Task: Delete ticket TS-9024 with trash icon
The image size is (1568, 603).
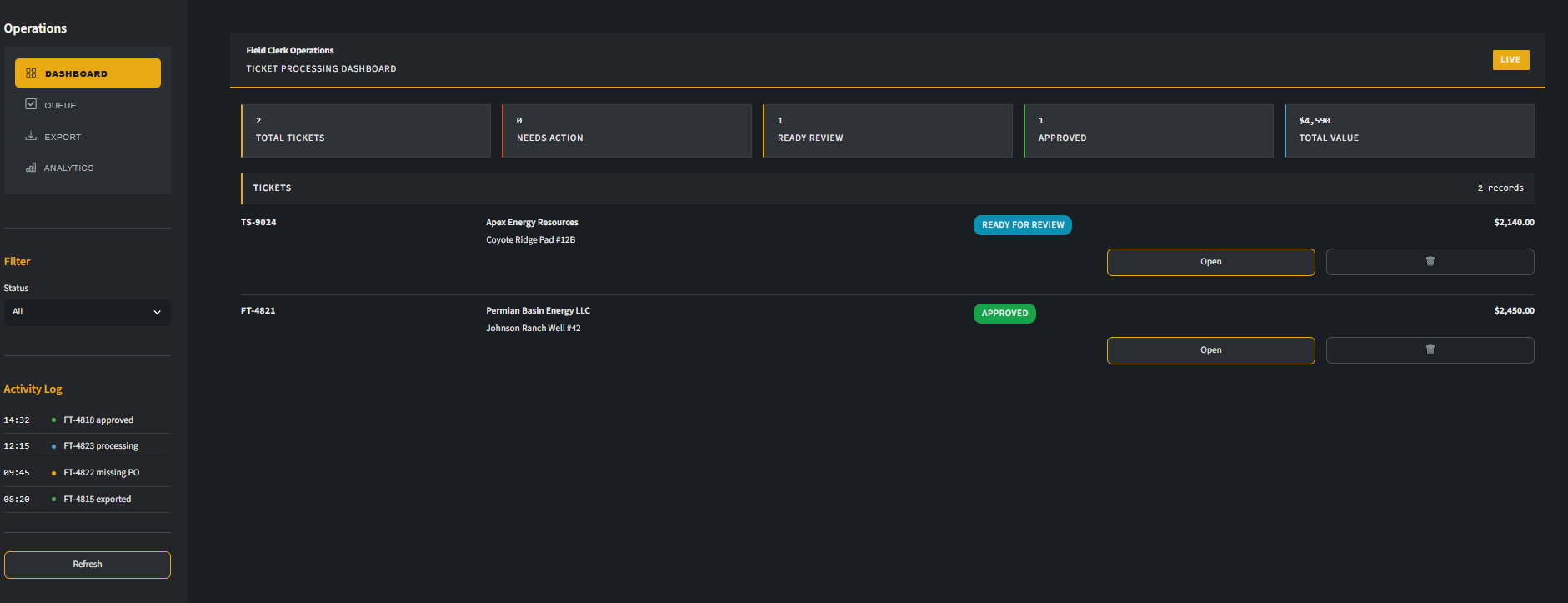Action: pyautogui.click(x=1430, y=262)
